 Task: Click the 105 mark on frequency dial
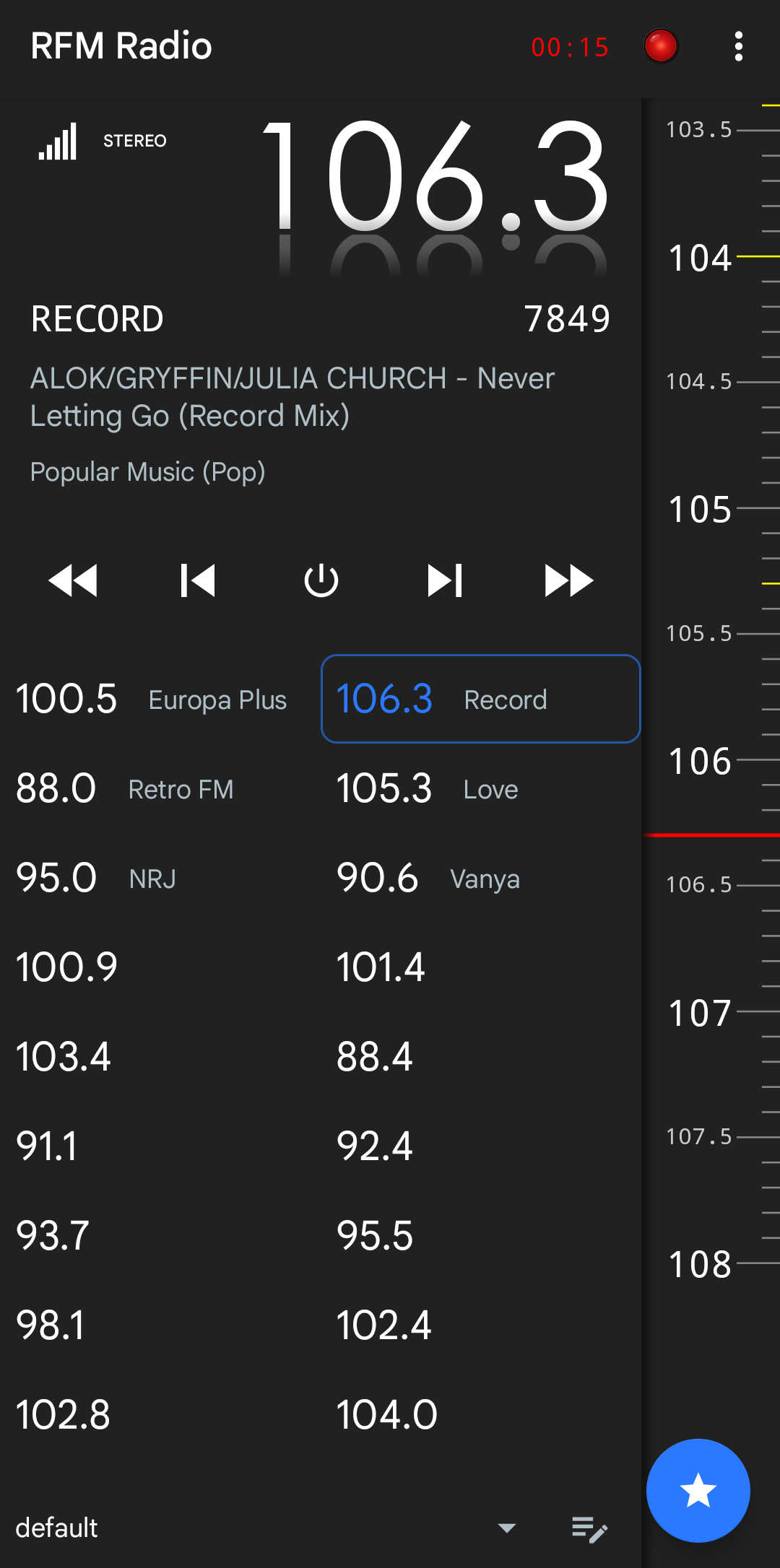(700, 510)
